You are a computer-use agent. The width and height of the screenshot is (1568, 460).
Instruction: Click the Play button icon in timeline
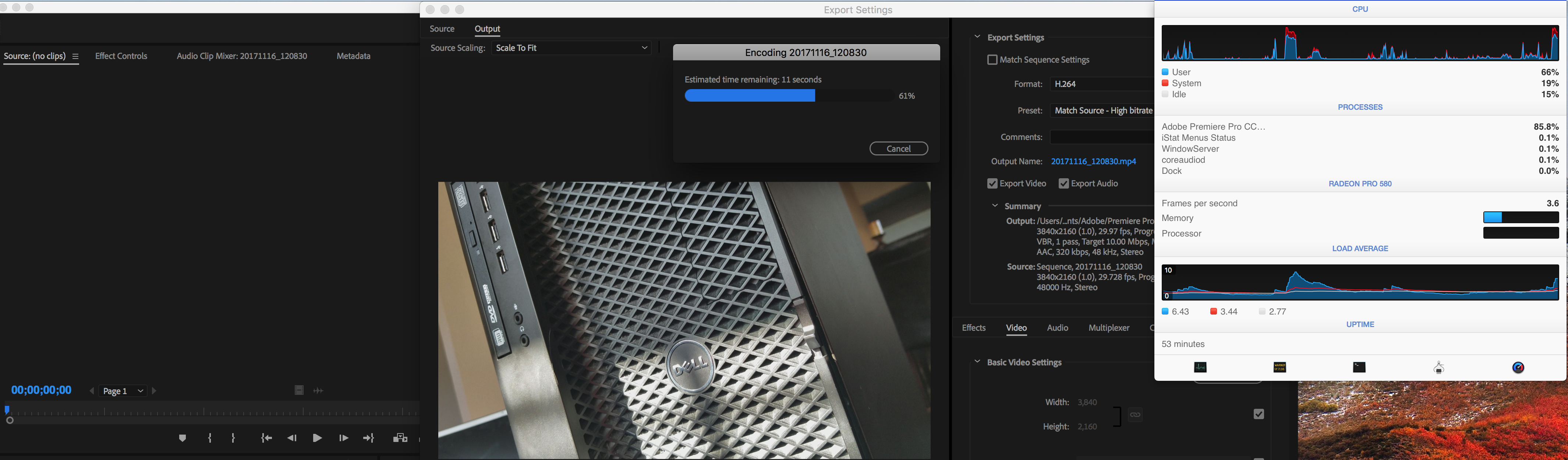click(317, 438)
